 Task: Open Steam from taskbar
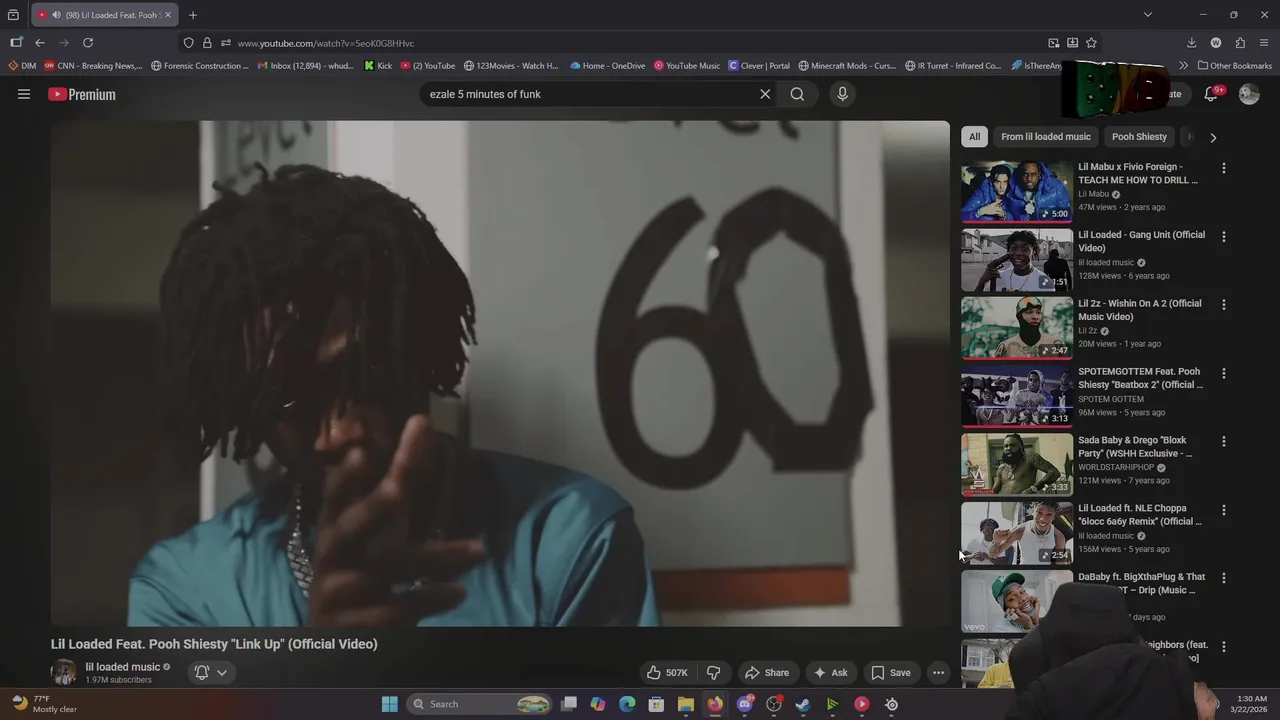click(x=803, y=704)
